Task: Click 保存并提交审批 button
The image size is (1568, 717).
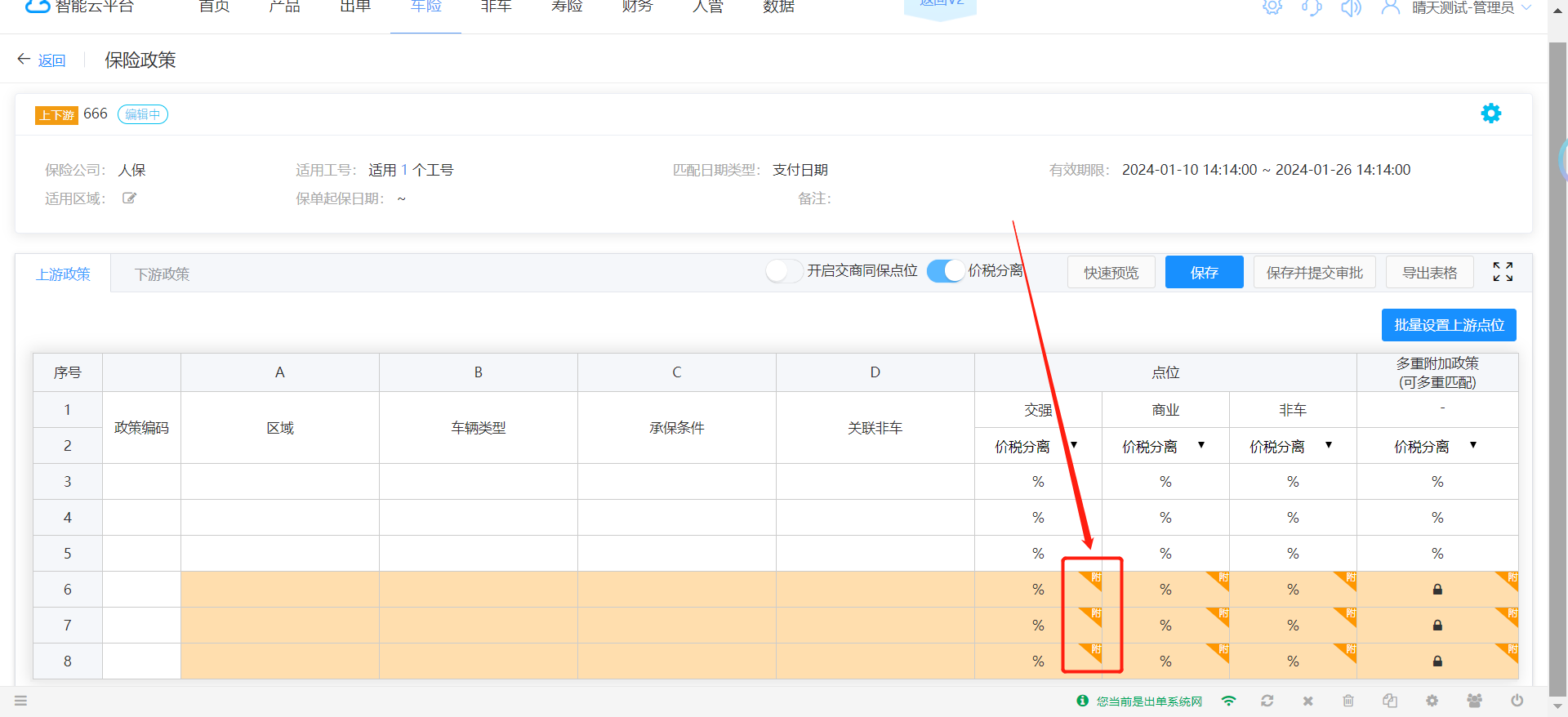Action: click(x=1314, y=272)
